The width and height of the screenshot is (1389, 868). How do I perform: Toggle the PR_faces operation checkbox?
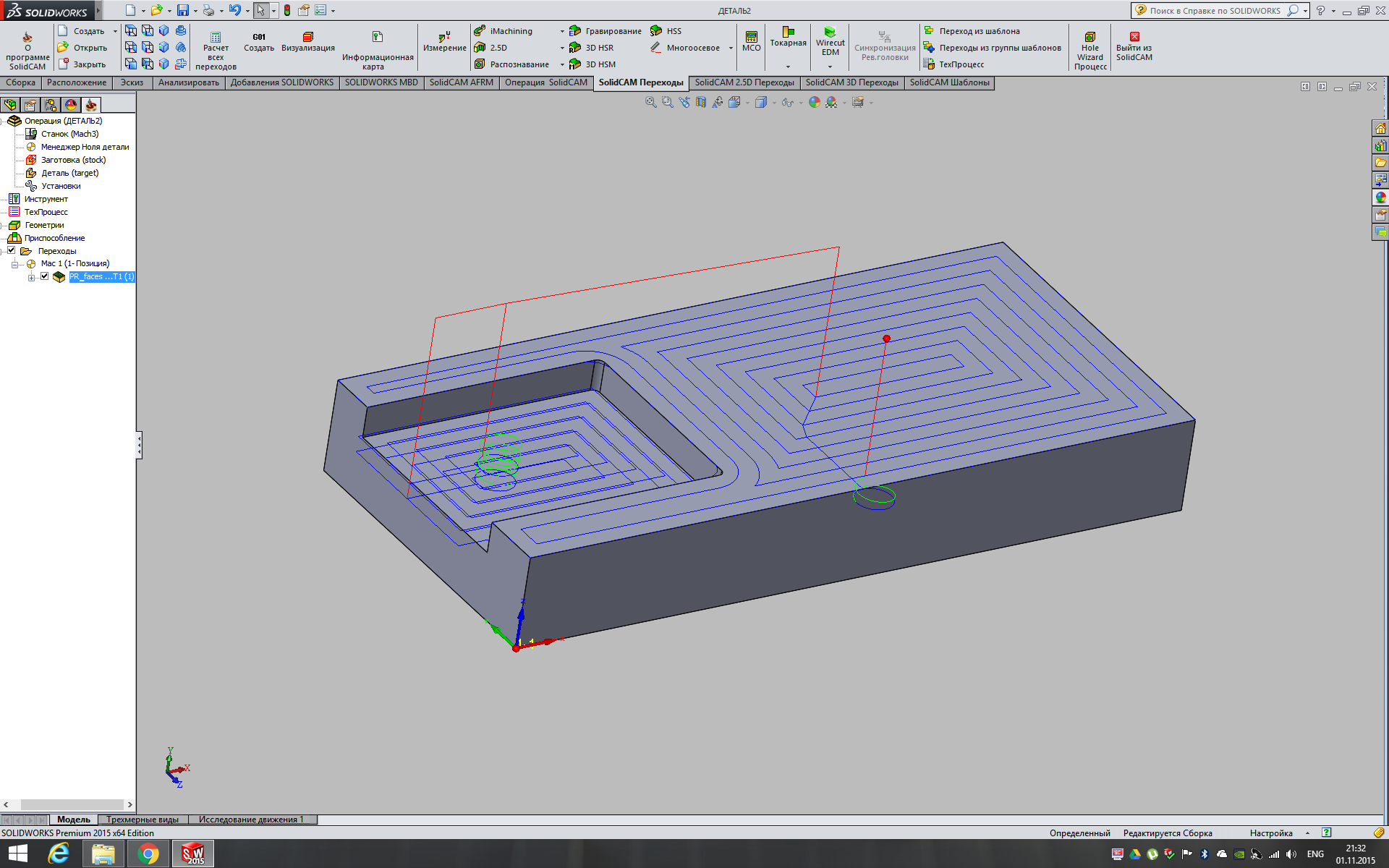click(45, 276)
